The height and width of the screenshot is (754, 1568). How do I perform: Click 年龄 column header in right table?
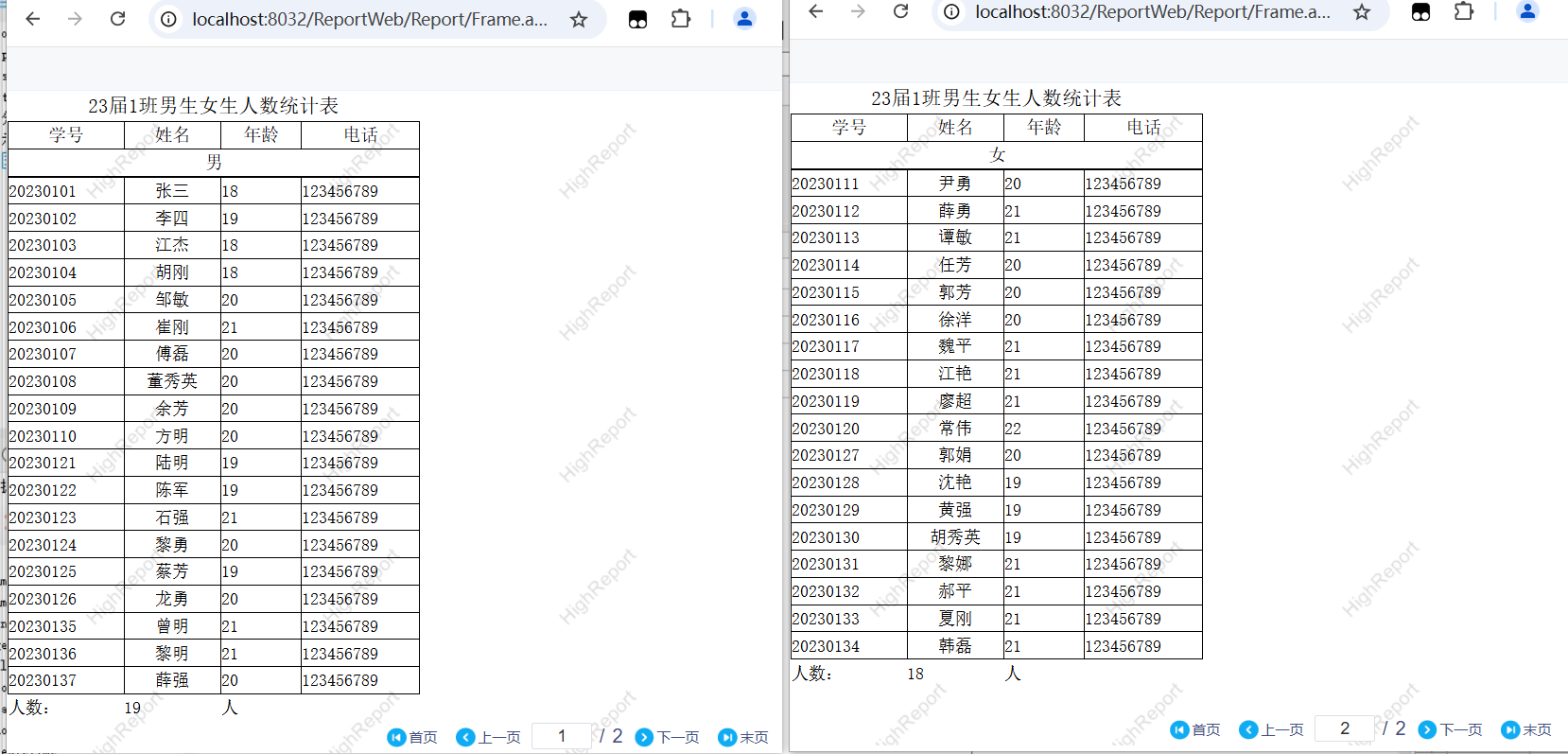1044,128
